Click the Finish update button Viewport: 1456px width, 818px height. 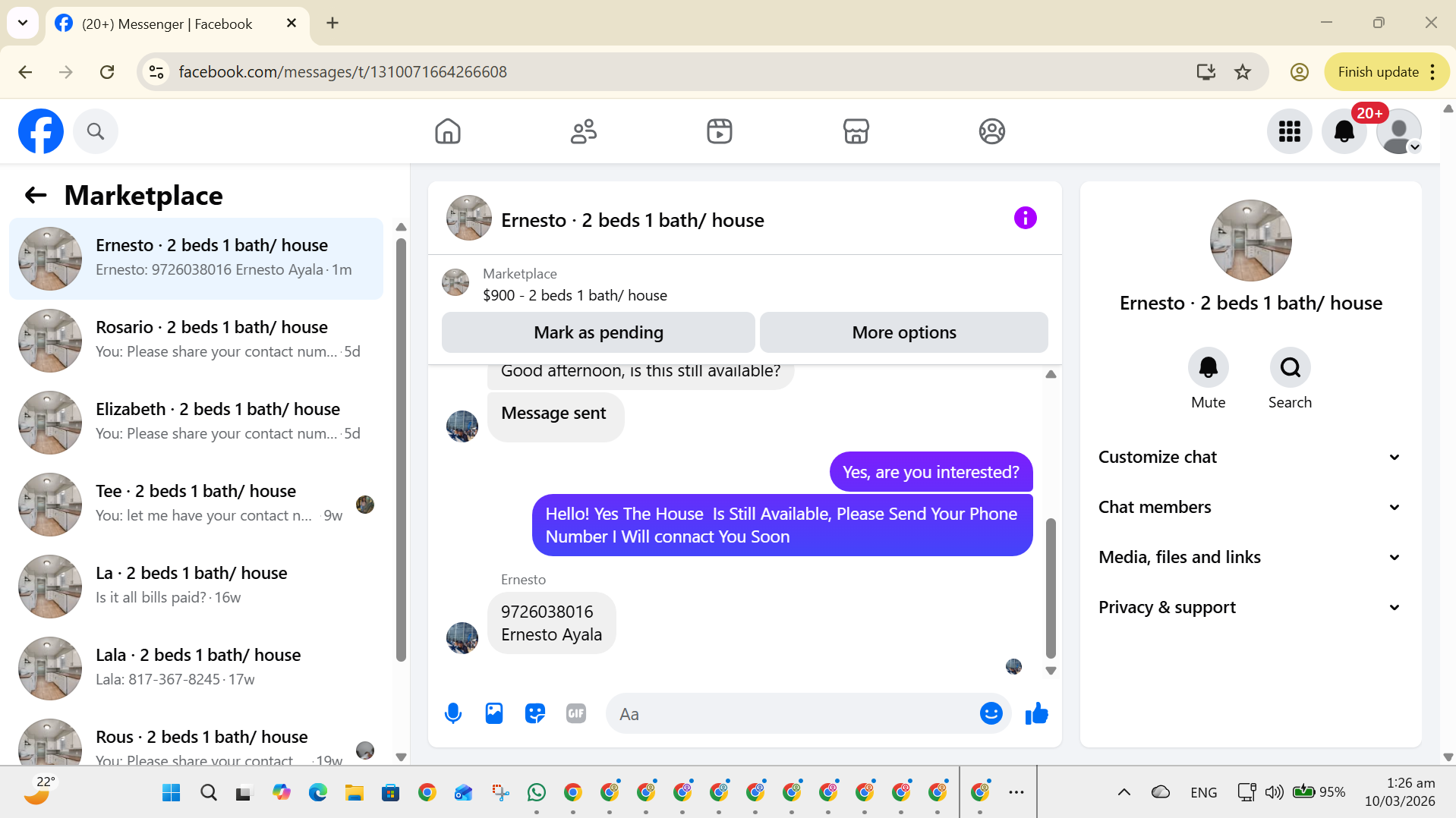click(x=1386, y=72)
